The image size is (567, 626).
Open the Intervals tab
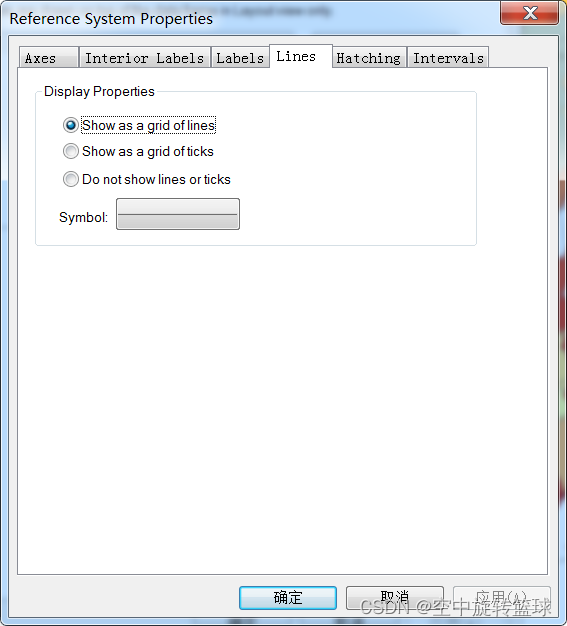pos(448,58)
